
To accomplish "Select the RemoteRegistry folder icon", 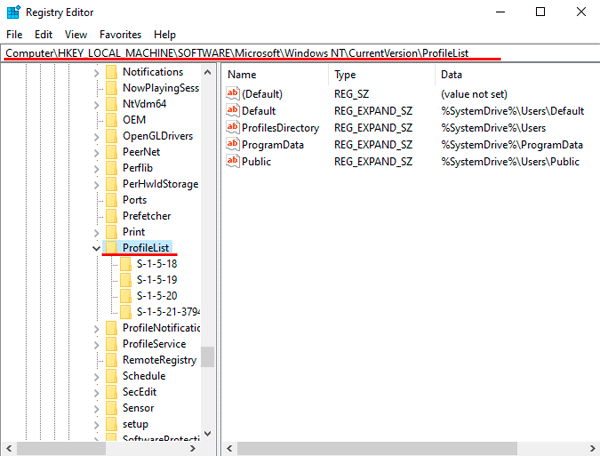I will 111,360.
